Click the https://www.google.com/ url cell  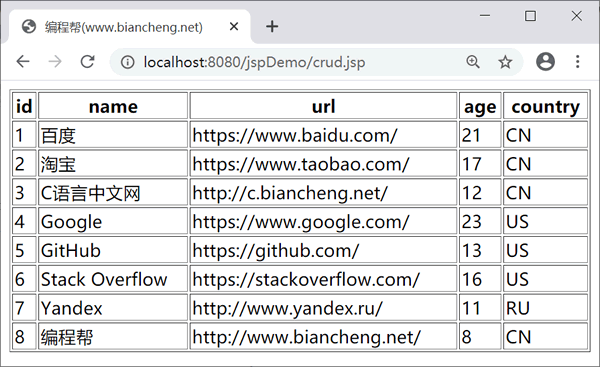323,221
